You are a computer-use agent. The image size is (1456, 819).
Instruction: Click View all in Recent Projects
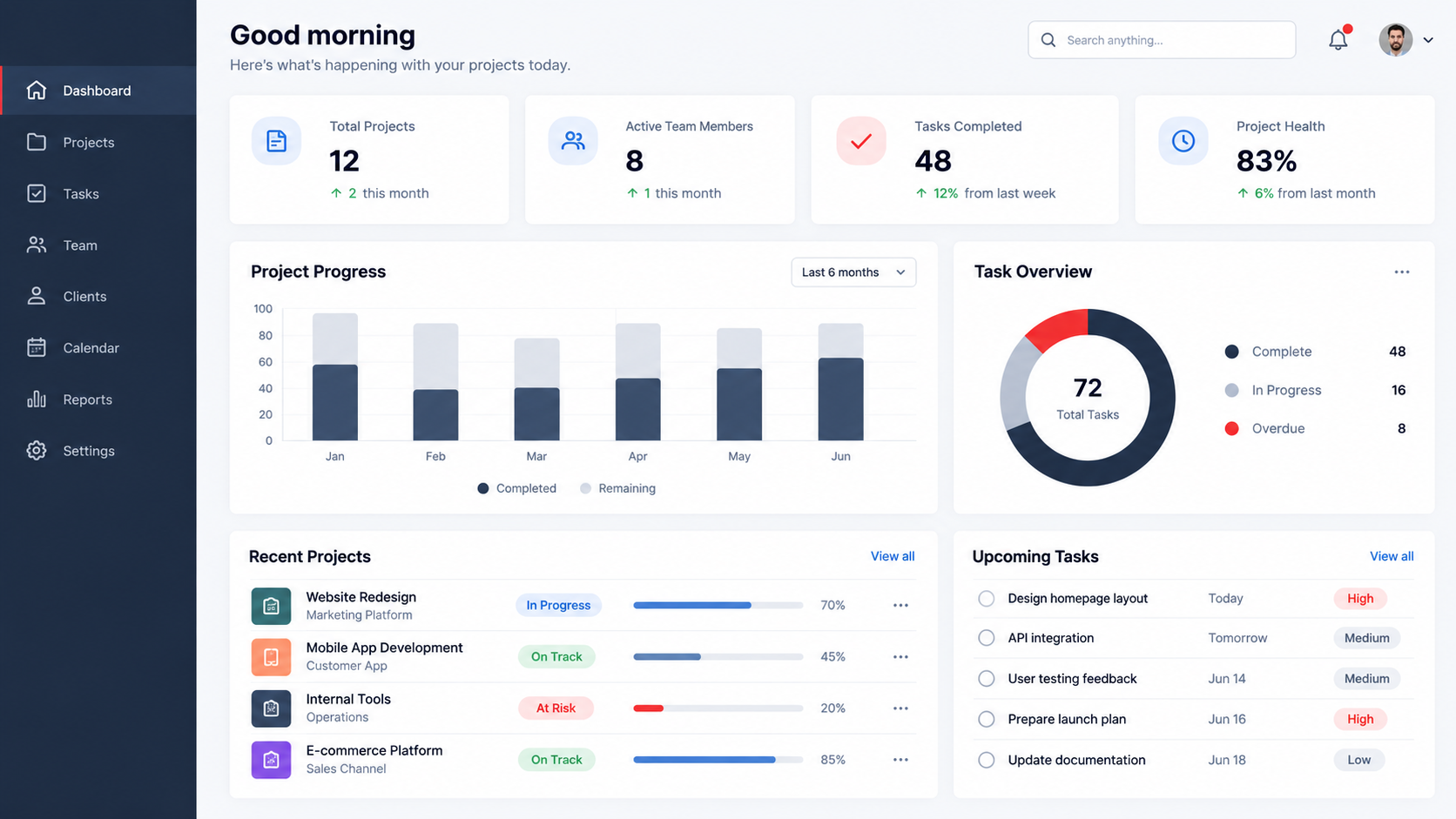tap(893, 556)
